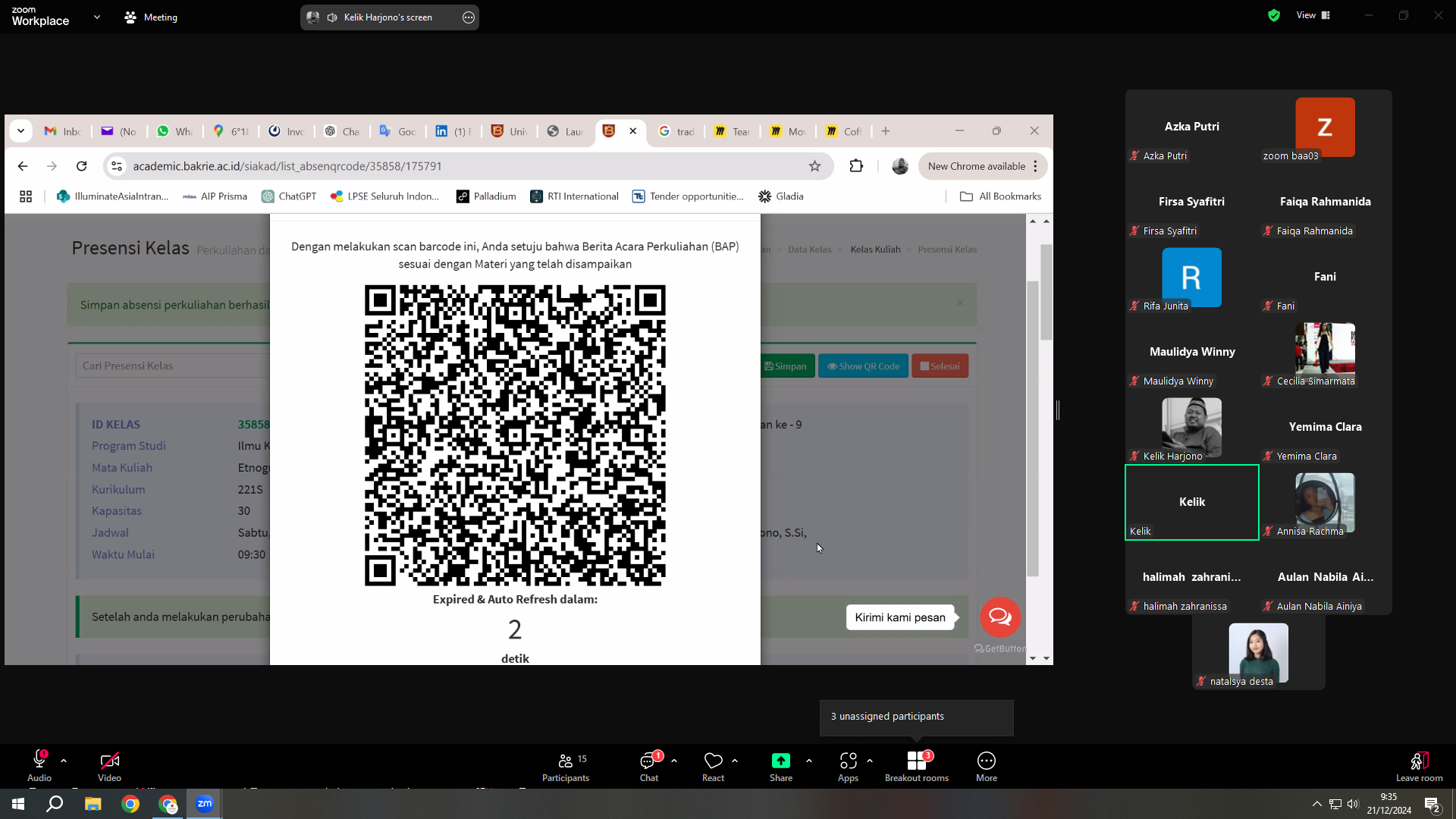Expand share options arrow next to Share
Image resolution: width=1456 pixels, height=819 pixels.
pyautogui.click(x=809, y=761)
